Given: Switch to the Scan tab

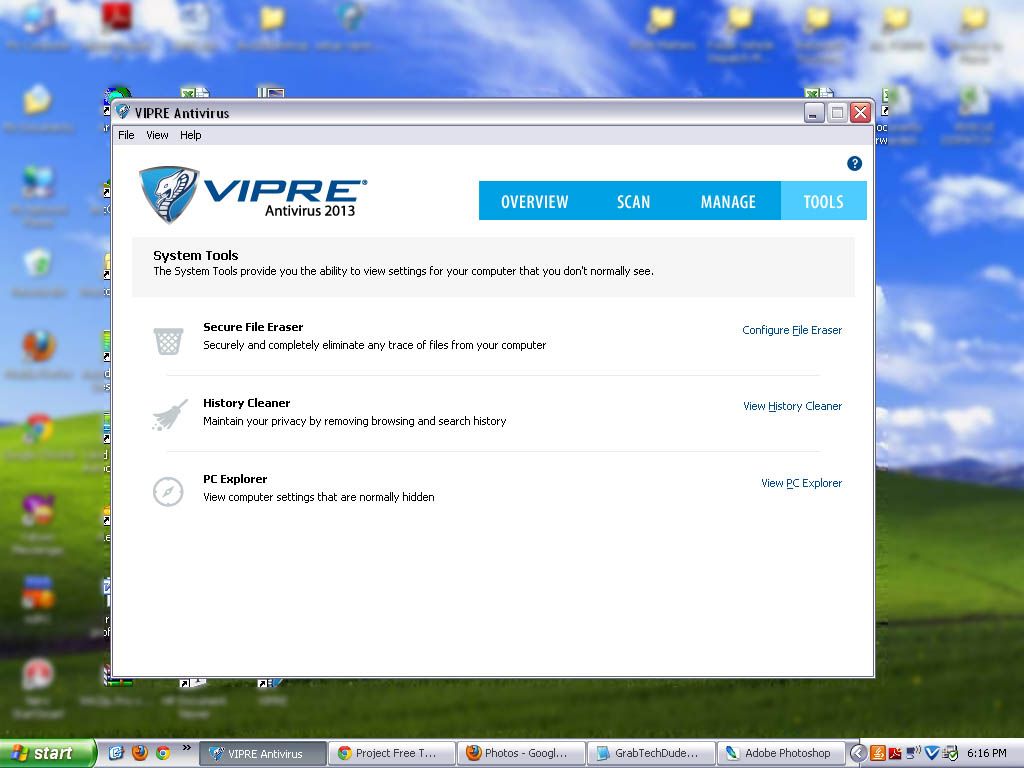Looking at the screenshot, I should click(633, 201).
